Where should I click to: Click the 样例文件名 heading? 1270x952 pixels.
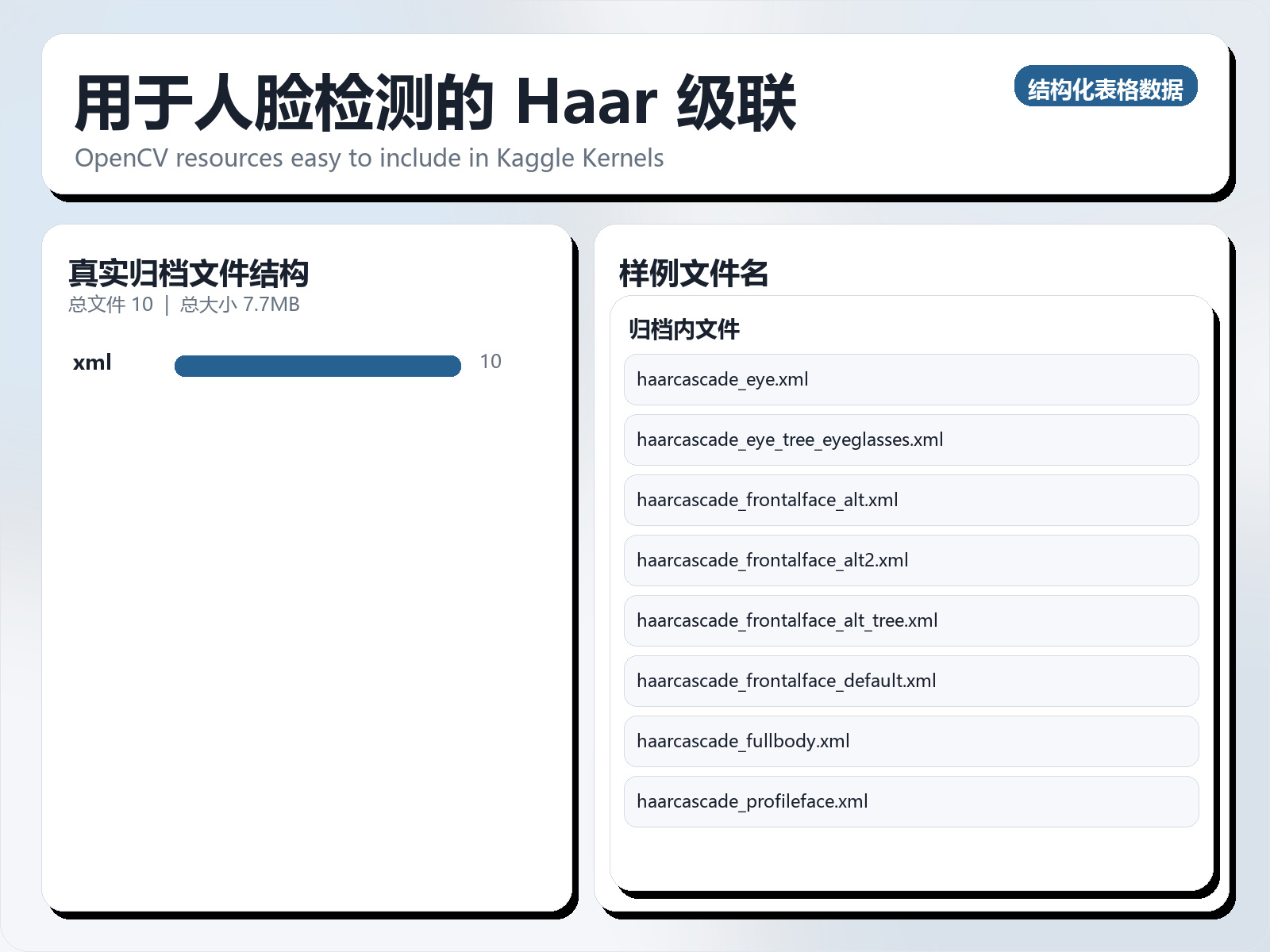(695, 273)
